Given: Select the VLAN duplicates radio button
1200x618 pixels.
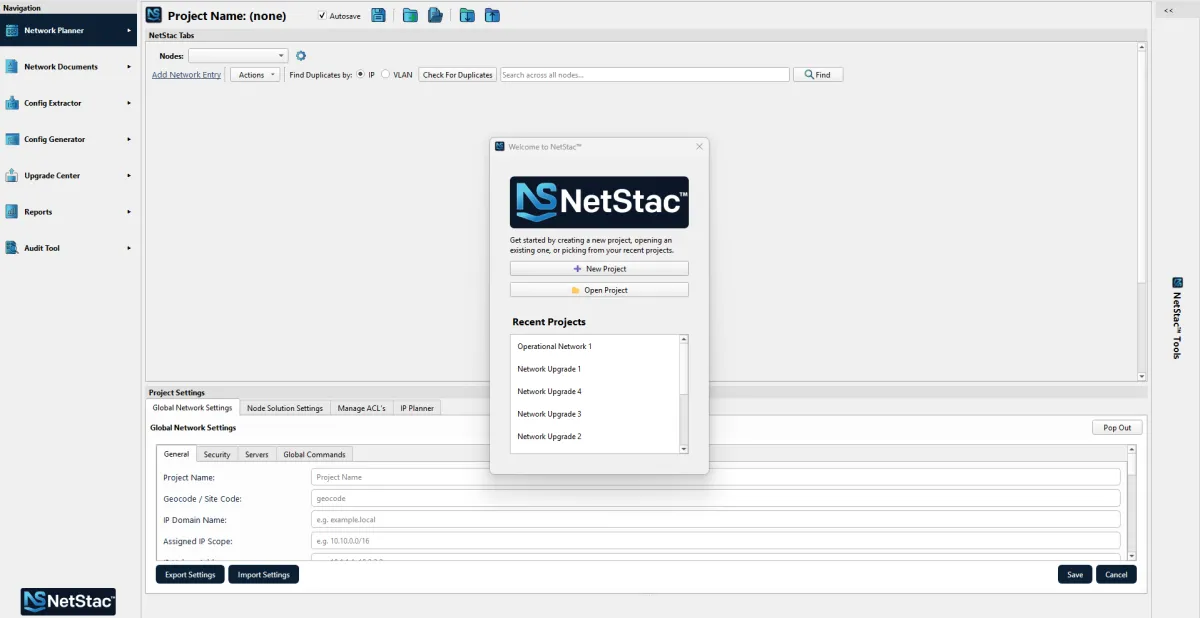Looking at the screenshot, I should coord(386,75).
